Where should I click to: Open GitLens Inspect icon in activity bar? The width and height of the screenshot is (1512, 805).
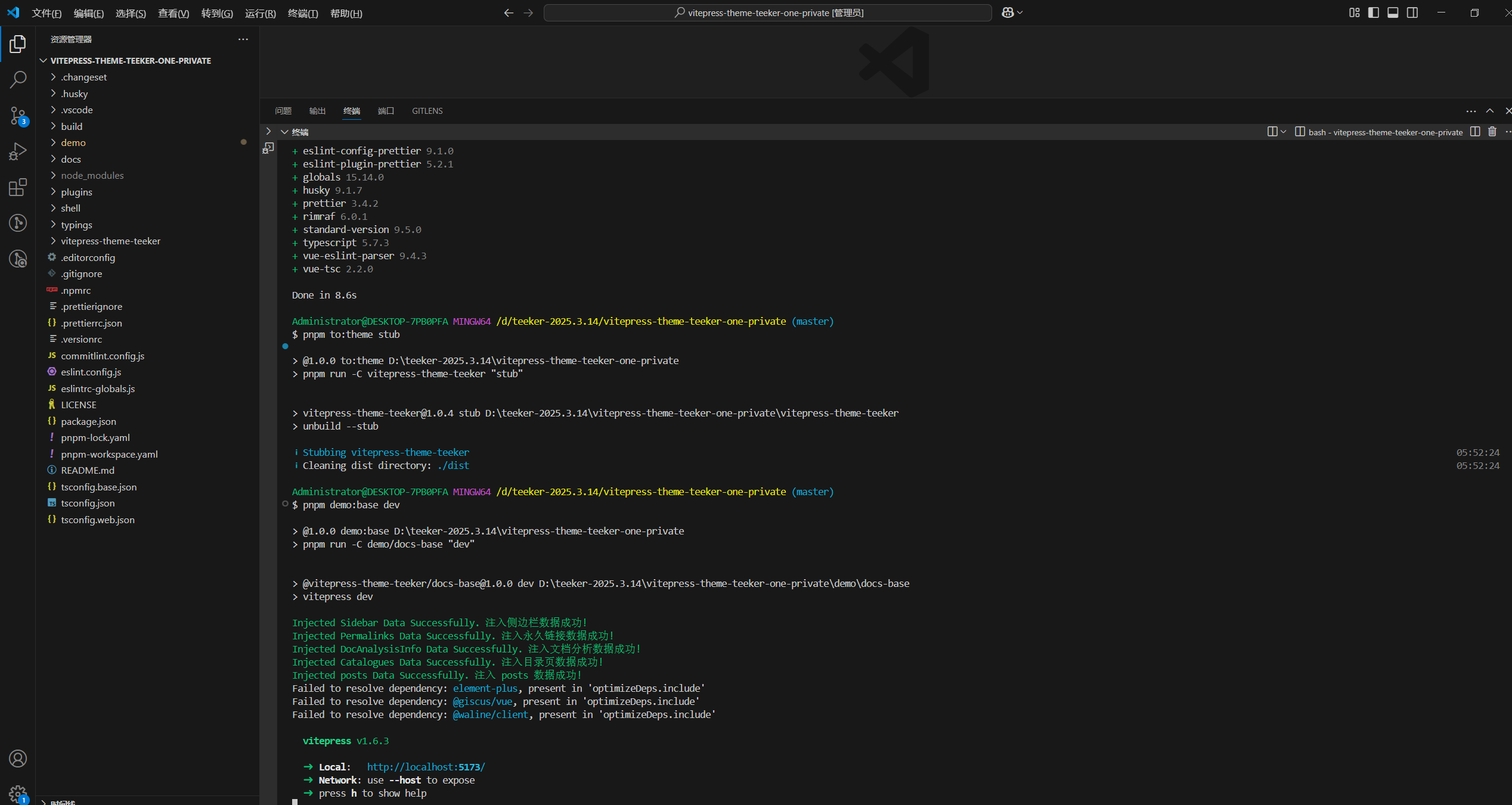18,259
